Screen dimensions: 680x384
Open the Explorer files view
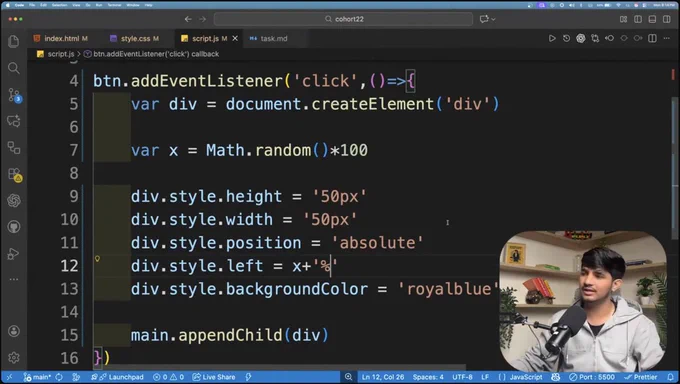coord(13,41)
